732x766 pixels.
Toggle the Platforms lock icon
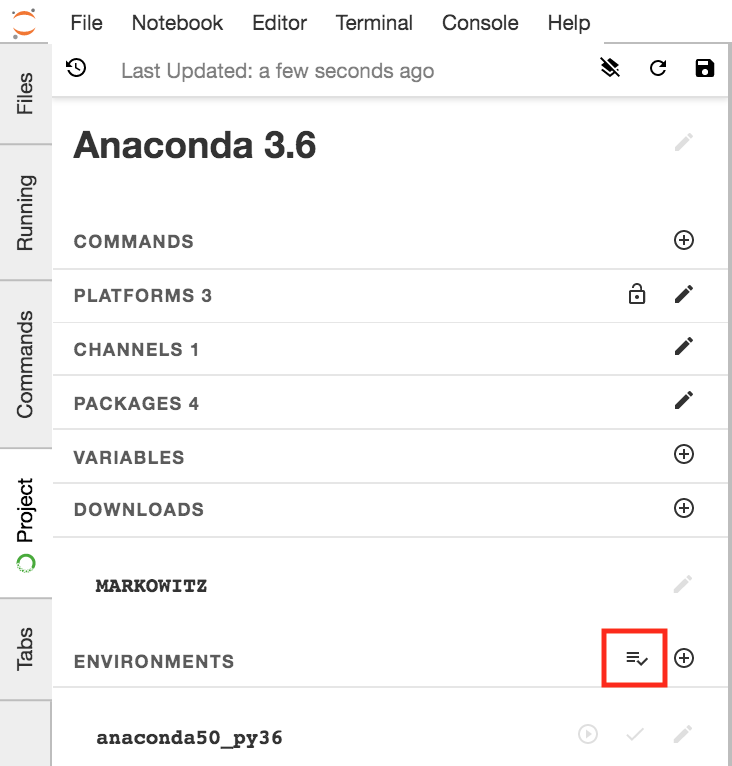[x=637, y=294]
